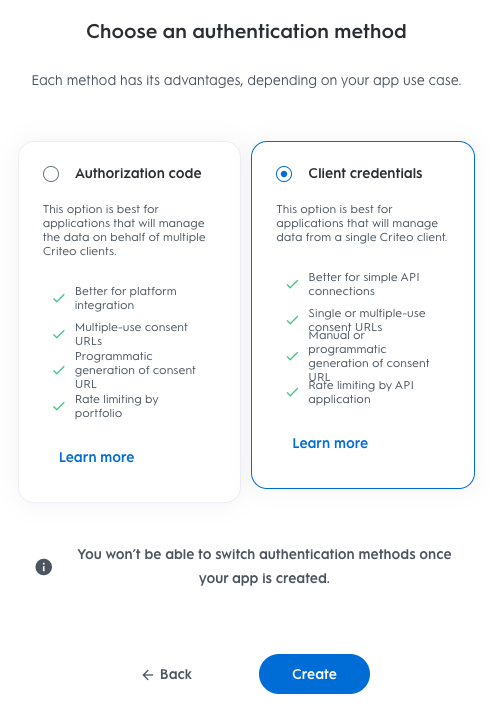Click the back arrow icon
Screen dimensions: 490x708
(x=148, y=675)
